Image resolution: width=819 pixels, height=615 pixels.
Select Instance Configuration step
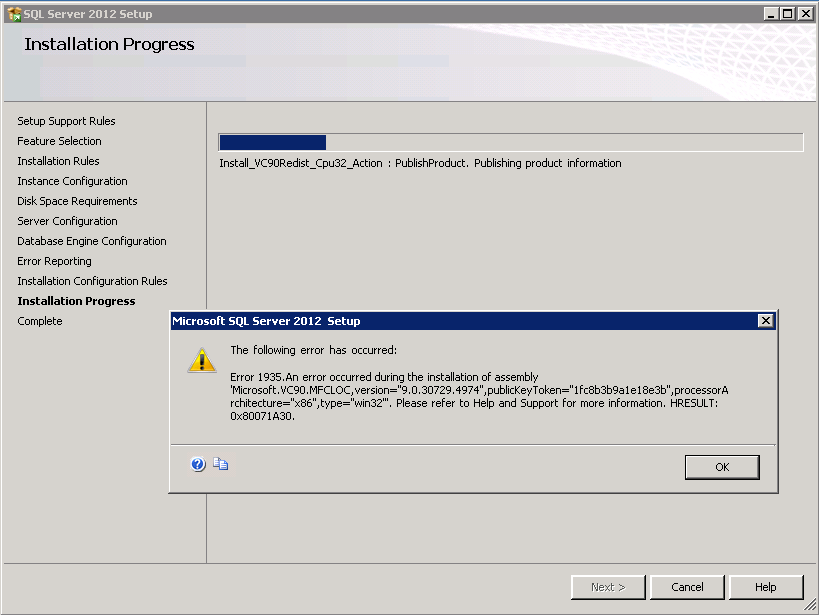coord(73,181)
